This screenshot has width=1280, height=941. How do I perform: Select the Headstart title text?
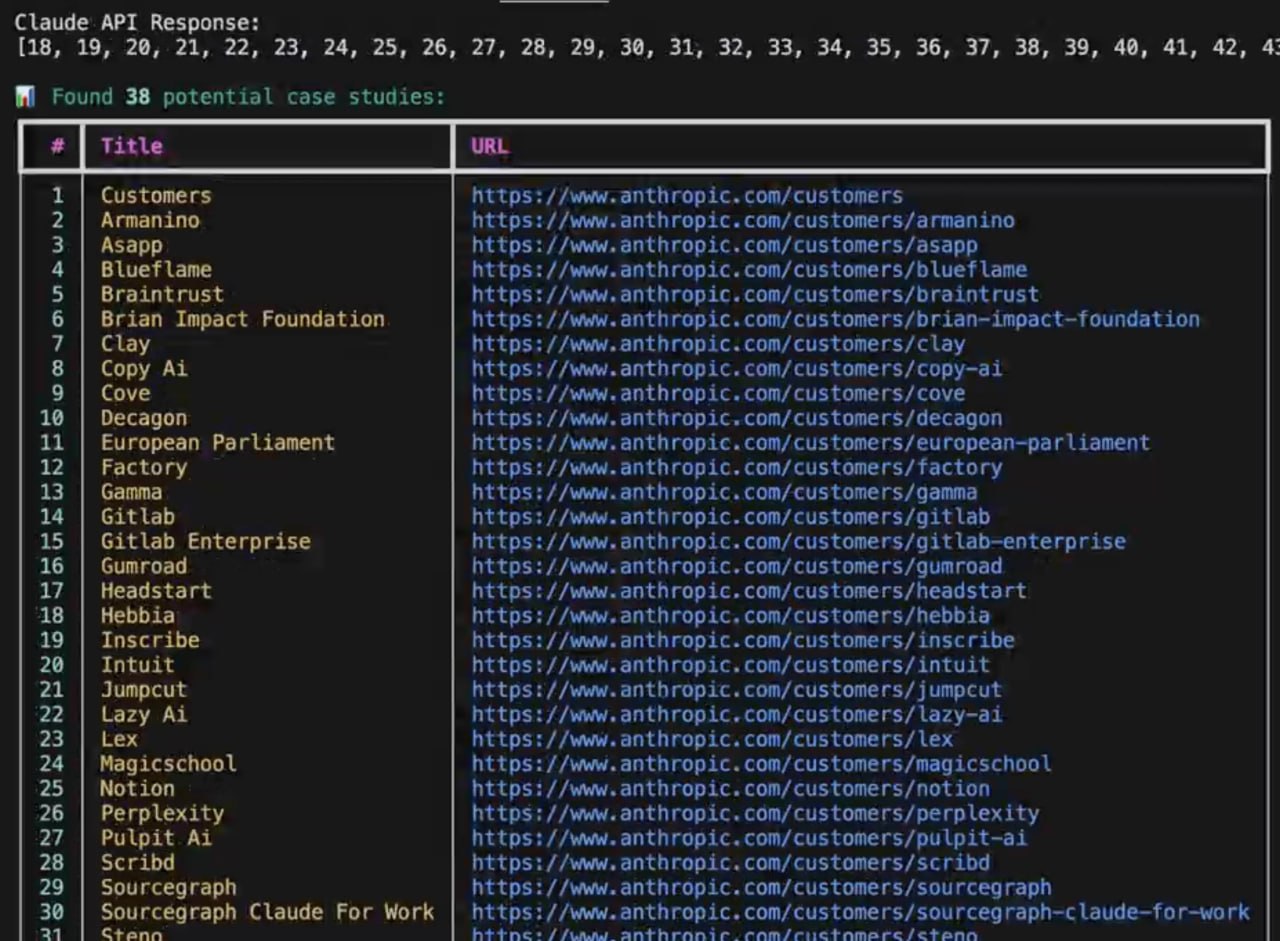coord(155,591)
